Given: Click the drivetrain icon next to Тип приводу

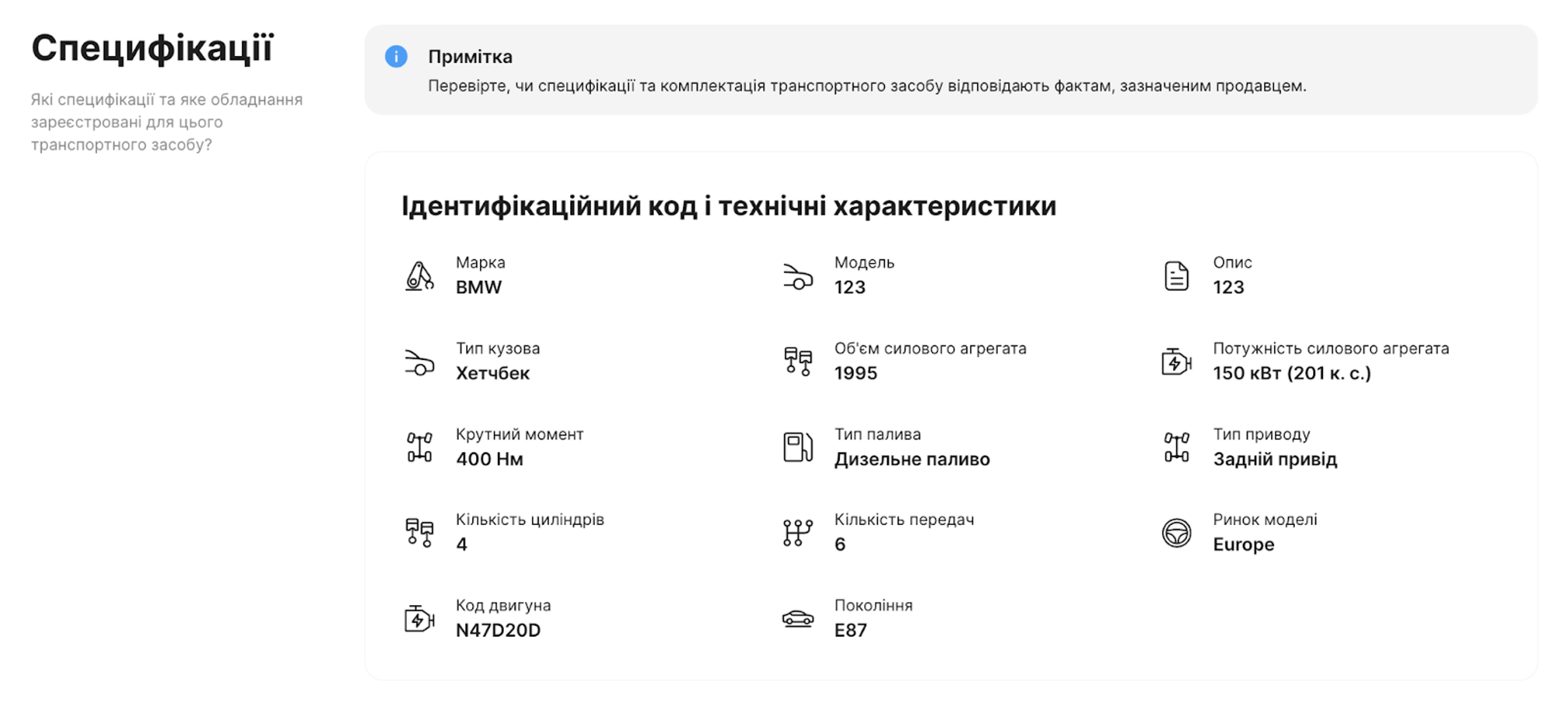Looking at the screenshot, I should pyautogui.click(x=1176, y=448).
